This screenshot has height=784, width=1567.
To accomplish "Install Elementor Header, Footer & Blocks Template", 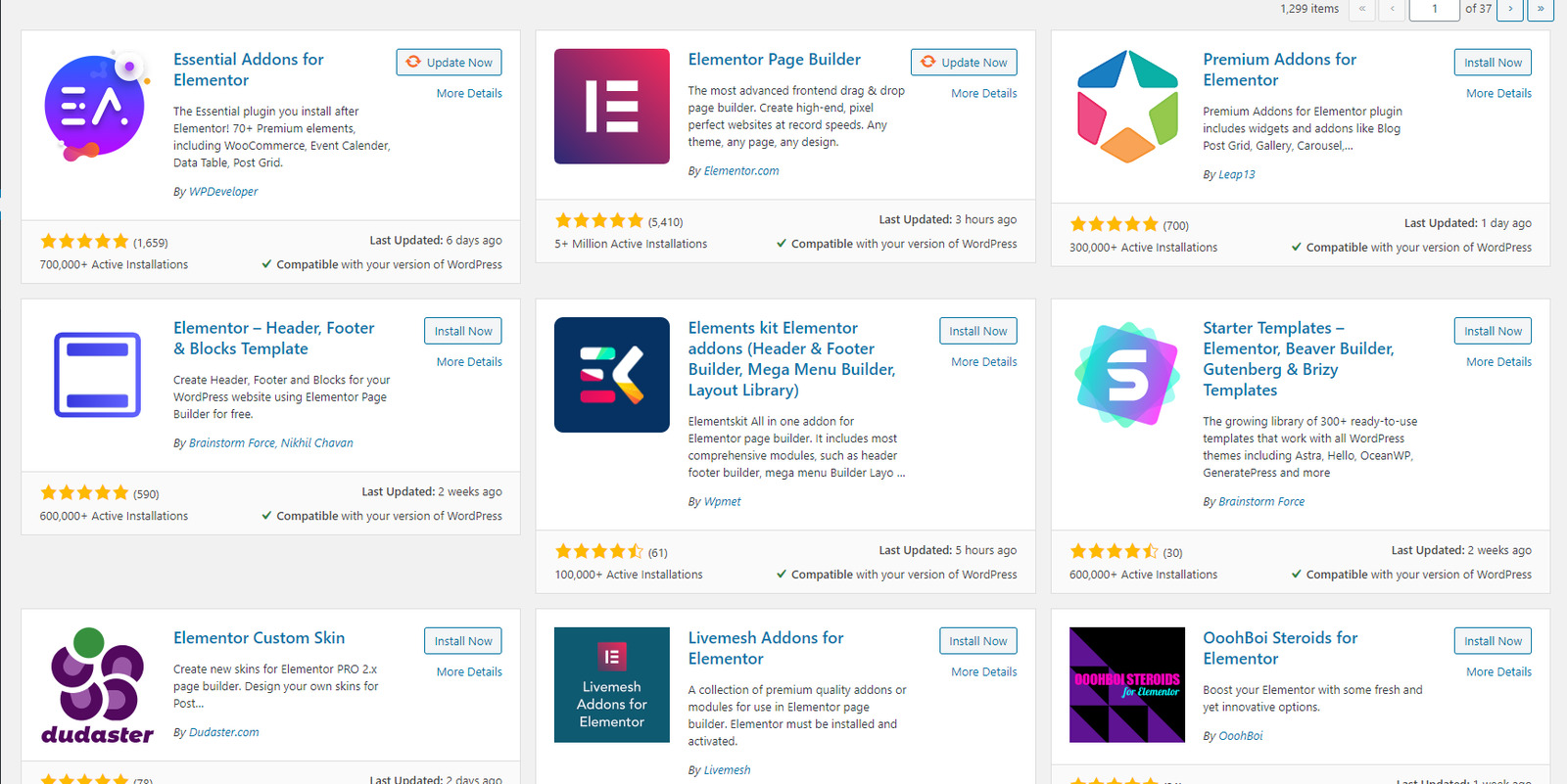I will coord(463,331).
